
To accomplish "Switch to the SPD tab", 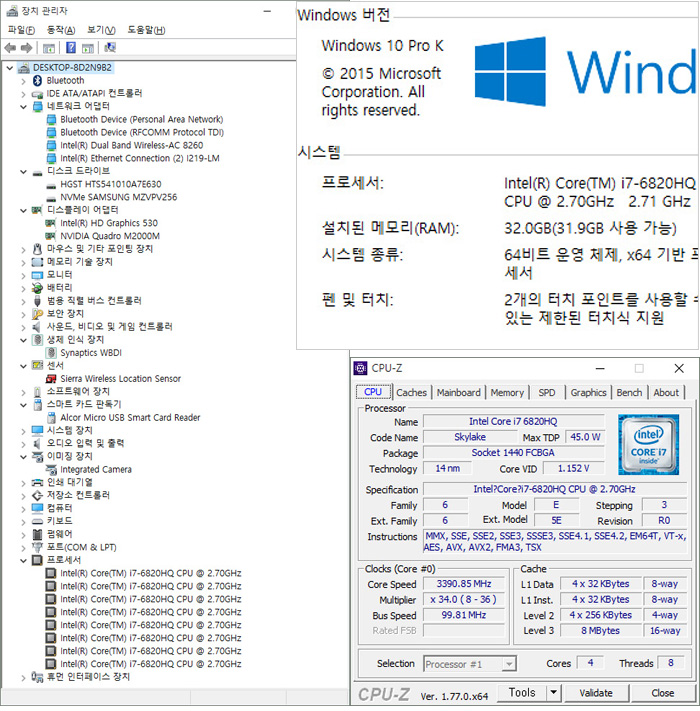I will tap(546, 393).
